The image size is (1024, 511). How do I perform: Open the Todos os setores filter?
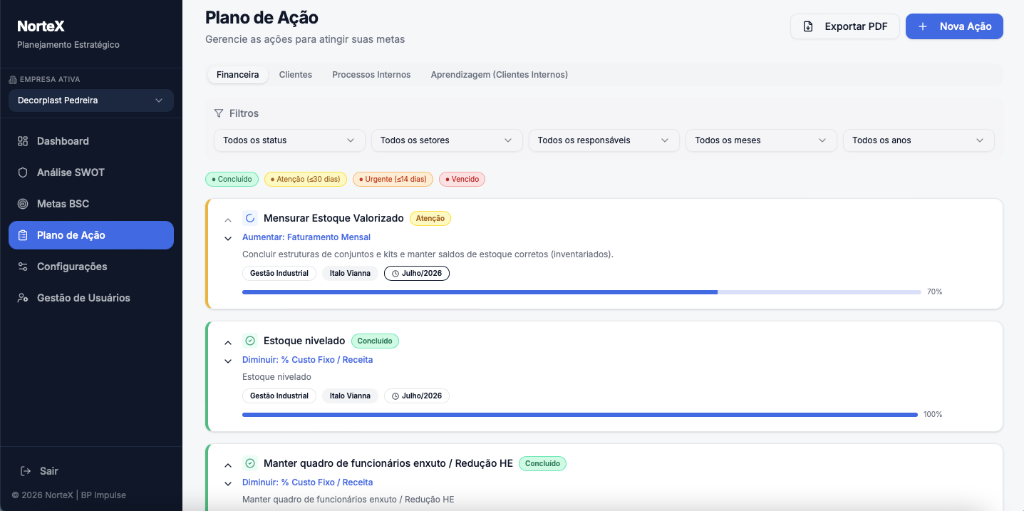447,140
